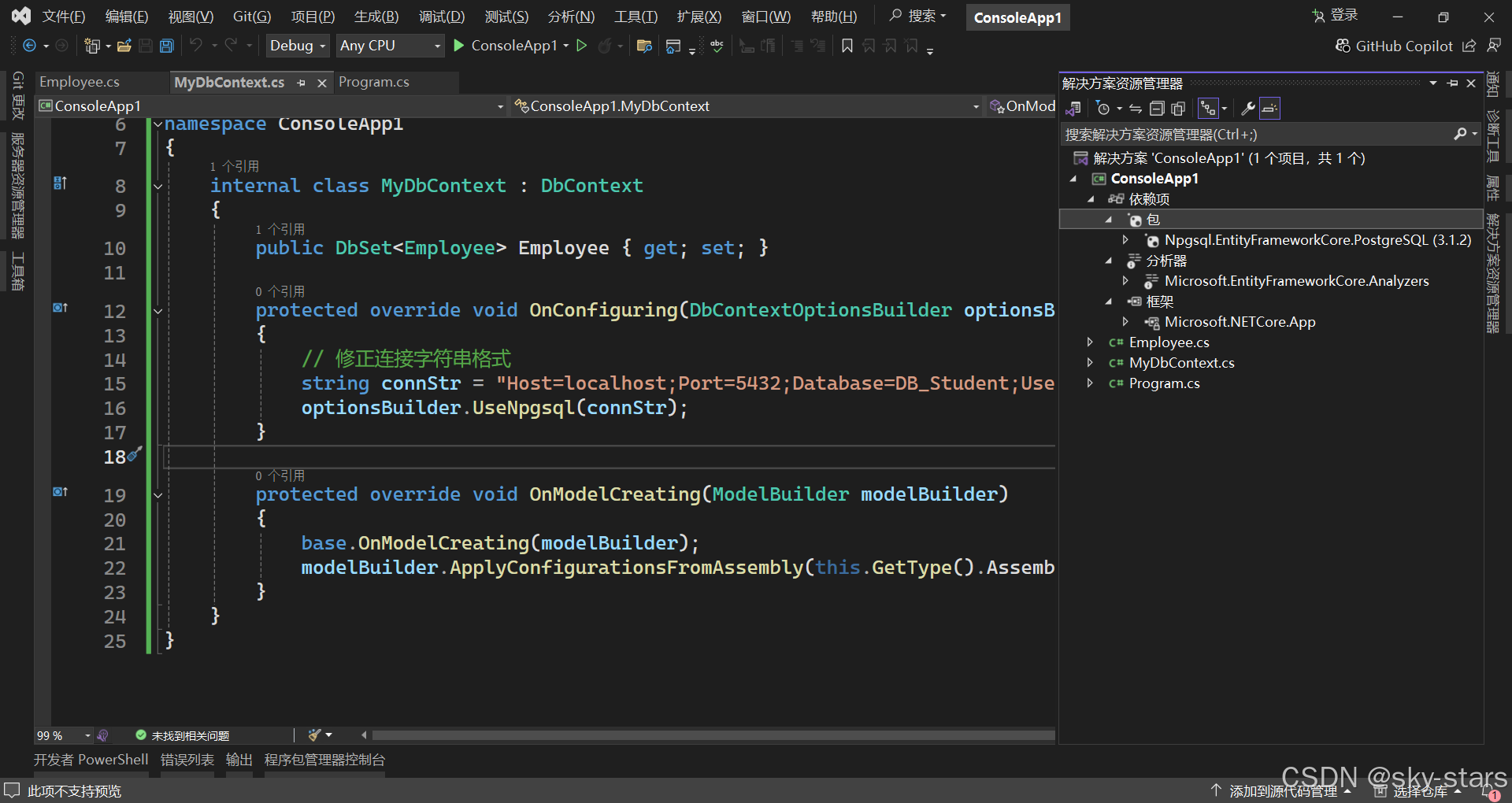Click Navigate Backward arrow icon
Screen dimensions: 1512x803
click(x=29, y=46)
